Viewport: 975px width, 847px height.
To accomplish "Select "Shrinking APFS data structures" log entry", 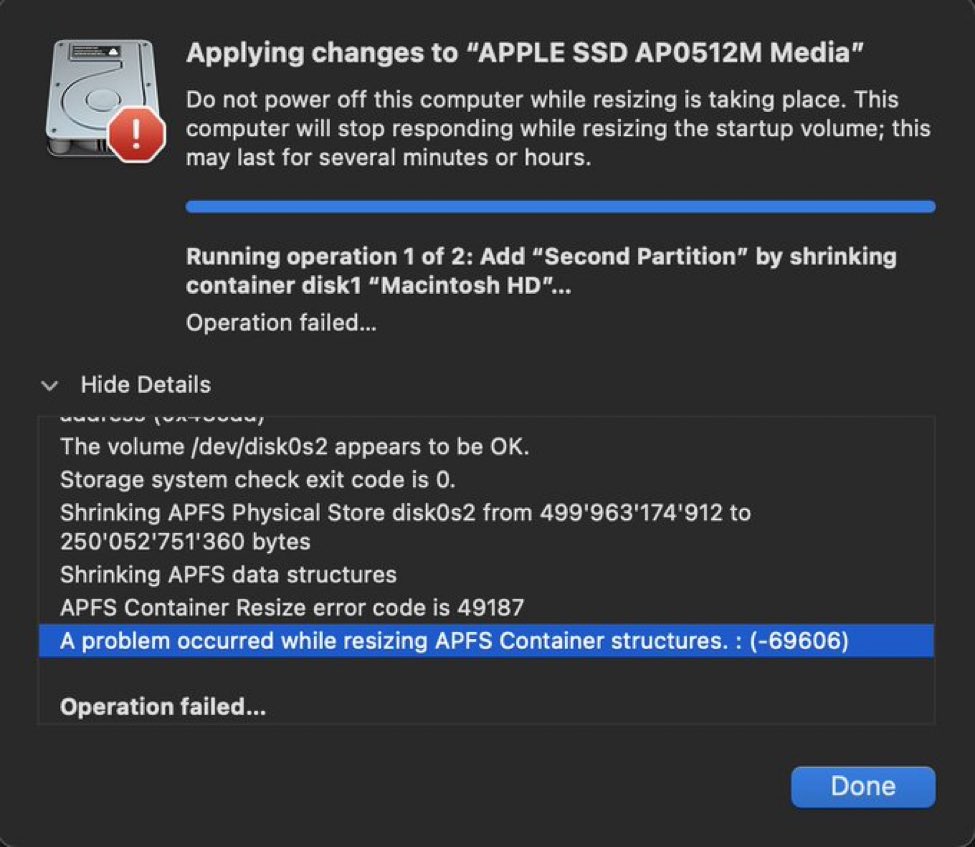I will [228, 575].
